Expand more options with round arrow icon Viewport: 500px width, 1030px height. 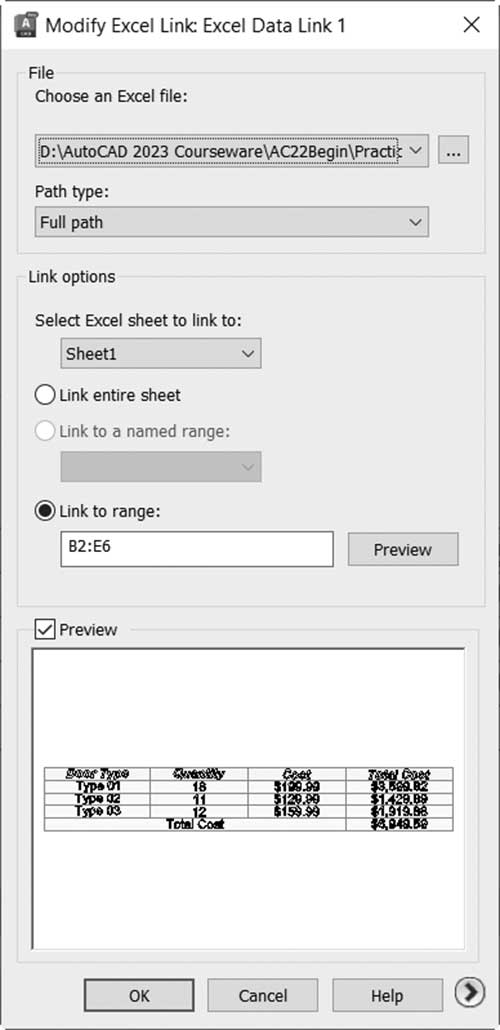pyautogui.click(x=469, y=991)
